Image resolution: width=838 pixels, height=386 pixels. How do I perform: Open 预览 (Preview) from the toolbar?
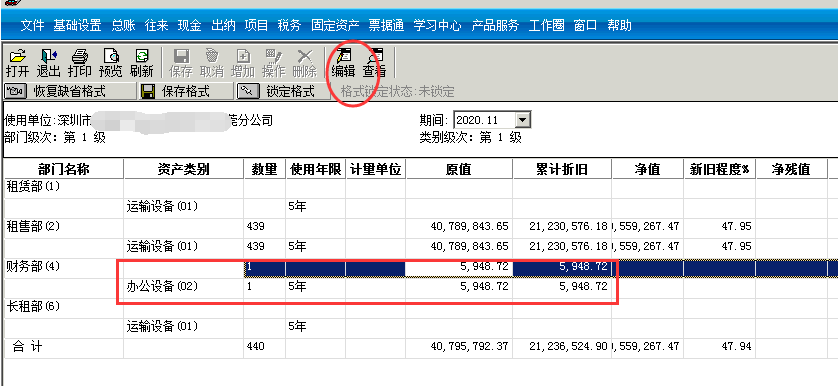point(111,63)
